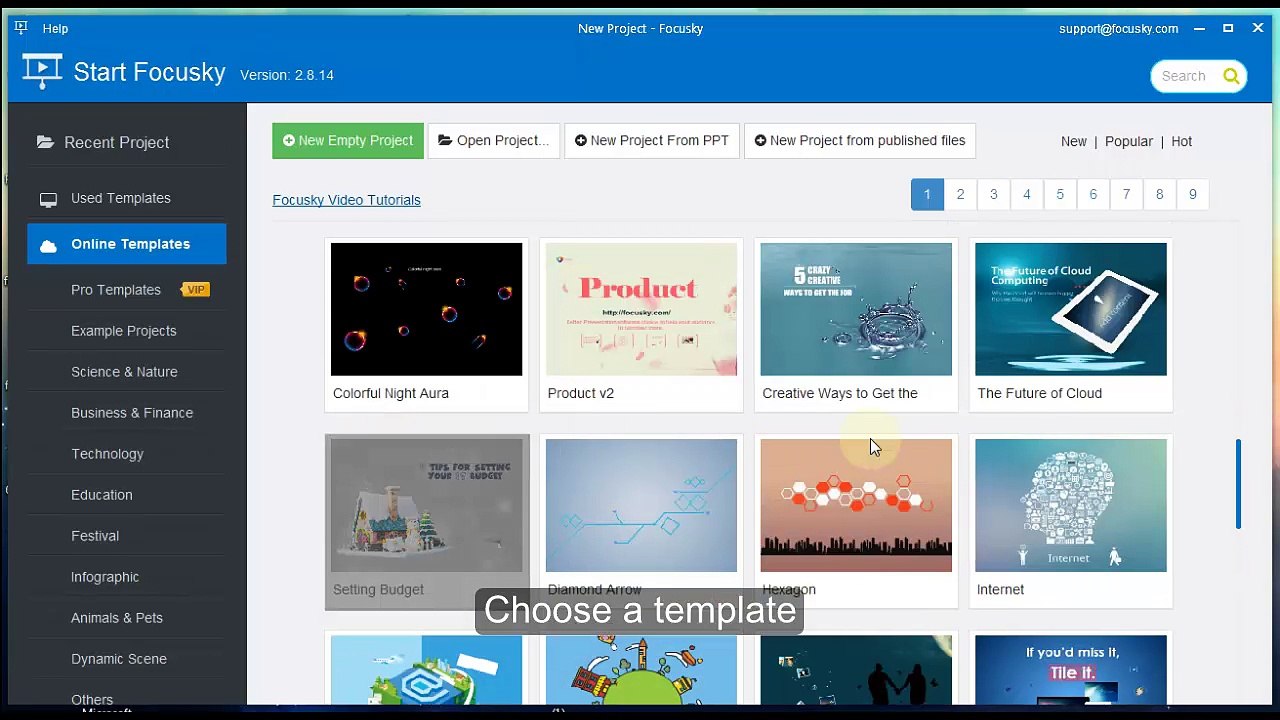Select Colorful Night Aura template thumbnail
Image resolution: width=1280 pixels, height=720 pixels.
click(426, 309)
